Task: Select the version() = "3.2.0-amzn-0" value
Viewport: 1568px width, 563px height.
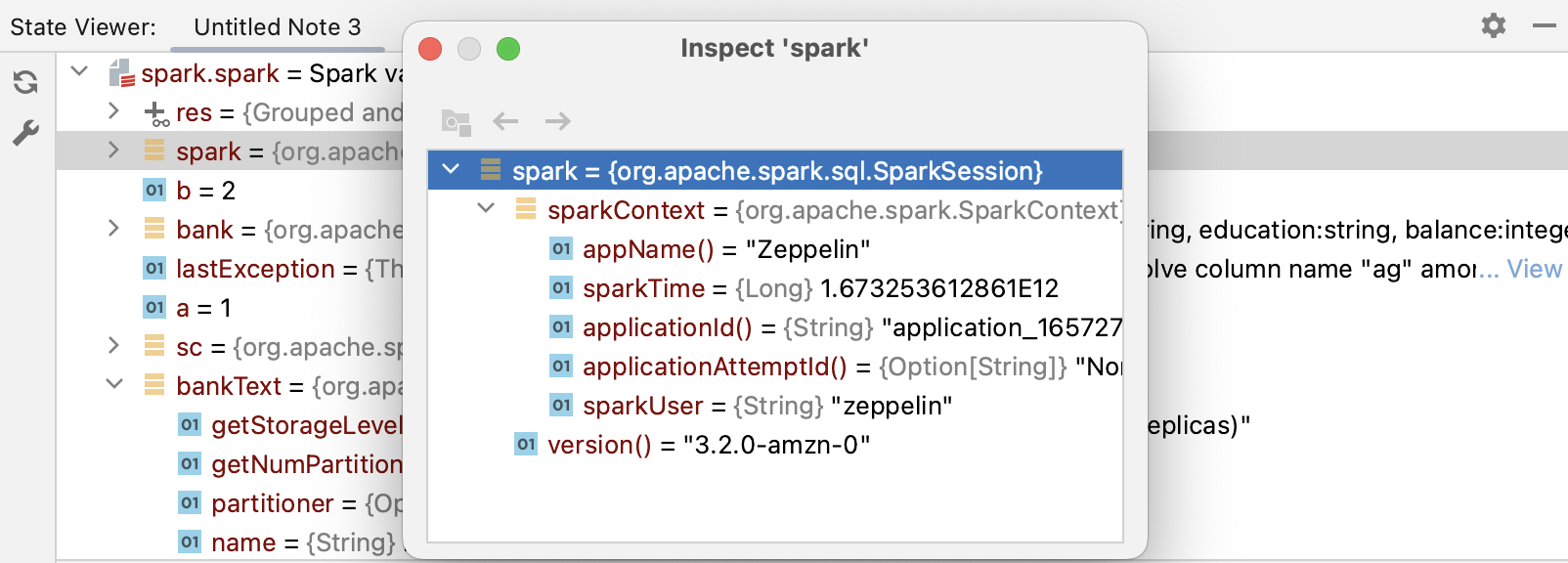Action: pyautogui.click(x=776, y=445)
